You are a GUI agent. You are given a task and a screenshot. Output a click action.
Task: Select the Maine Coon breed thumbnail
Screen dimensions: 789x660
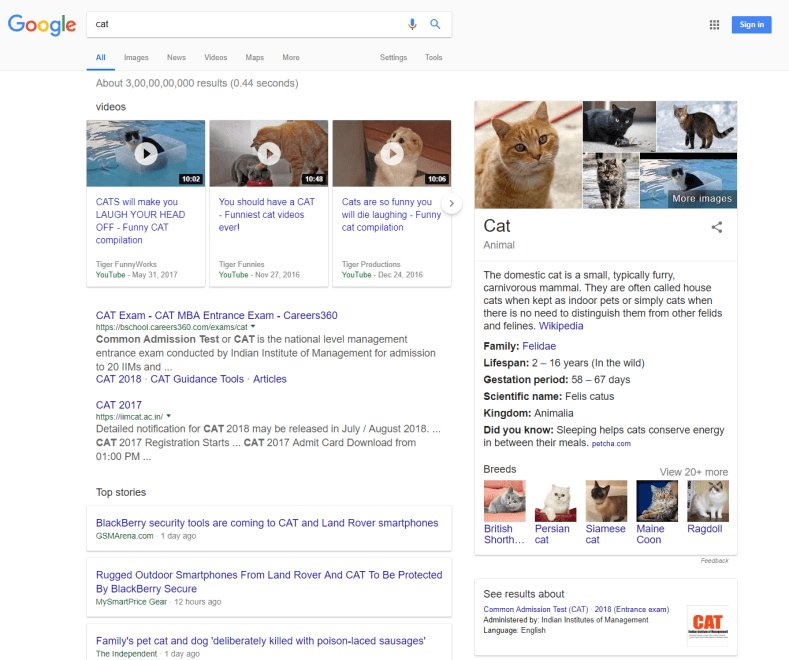pos(657,501)
